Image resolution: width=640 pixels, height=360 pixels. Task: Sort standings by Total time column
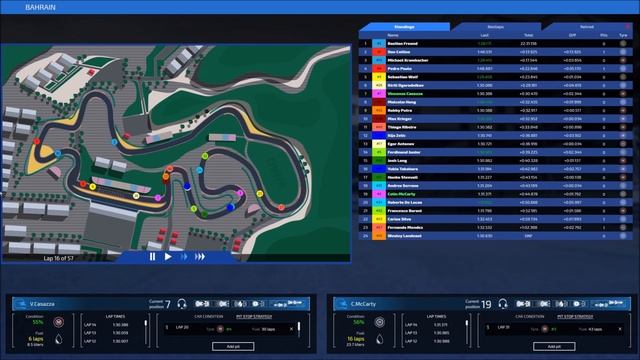529,36
